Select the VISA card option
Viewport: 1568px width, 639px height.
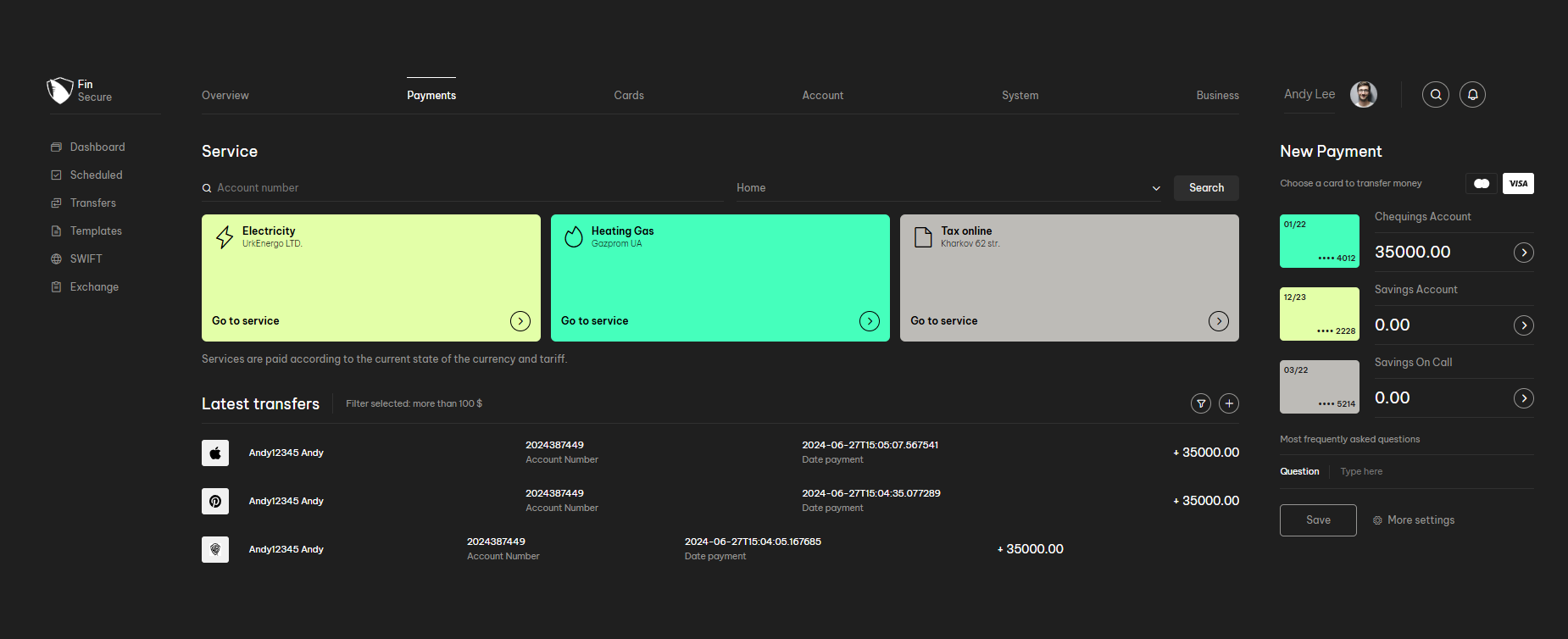click(x=1518, y=184)
